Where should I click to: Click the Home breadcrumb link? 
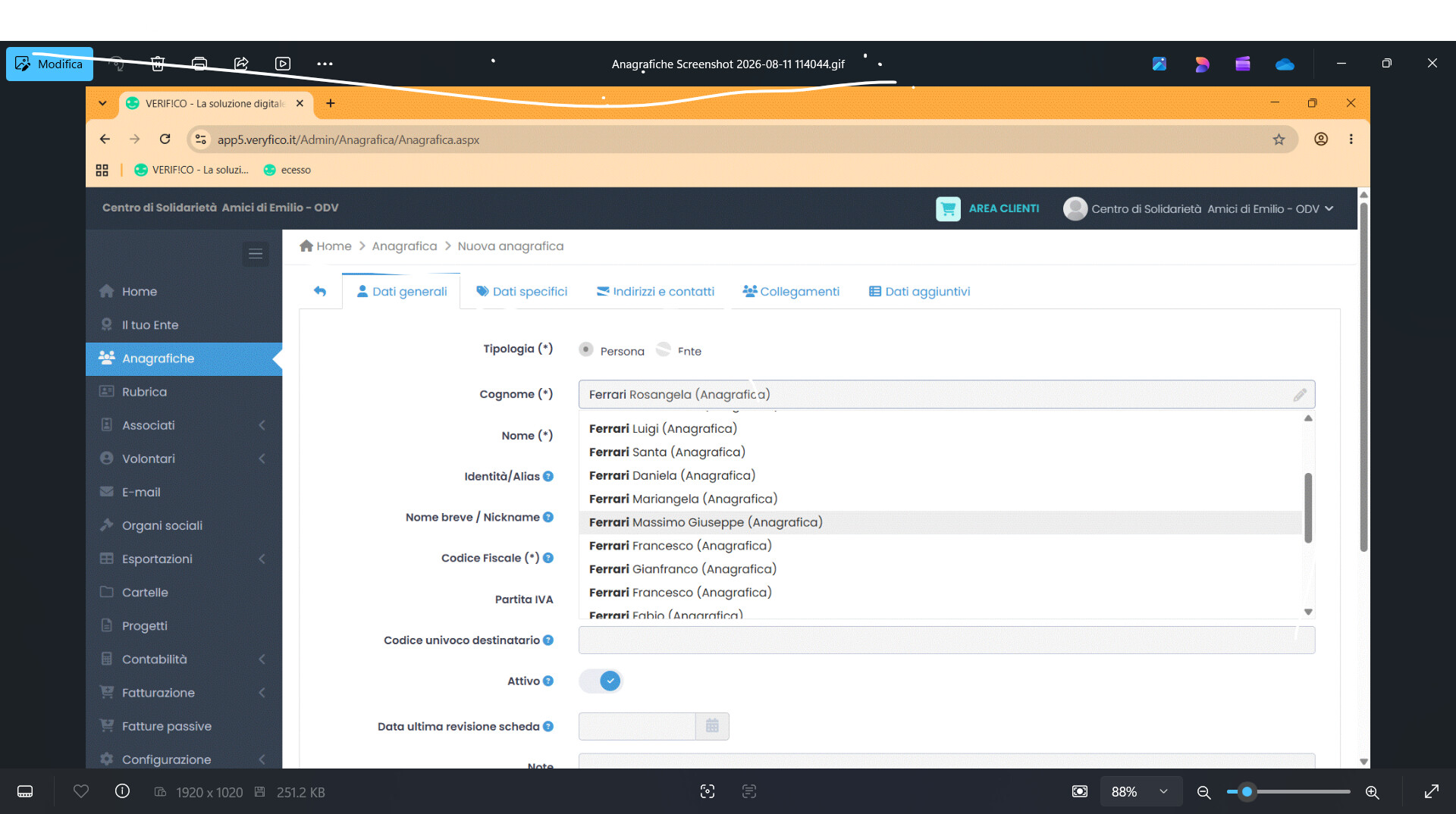tap(325, 246)
